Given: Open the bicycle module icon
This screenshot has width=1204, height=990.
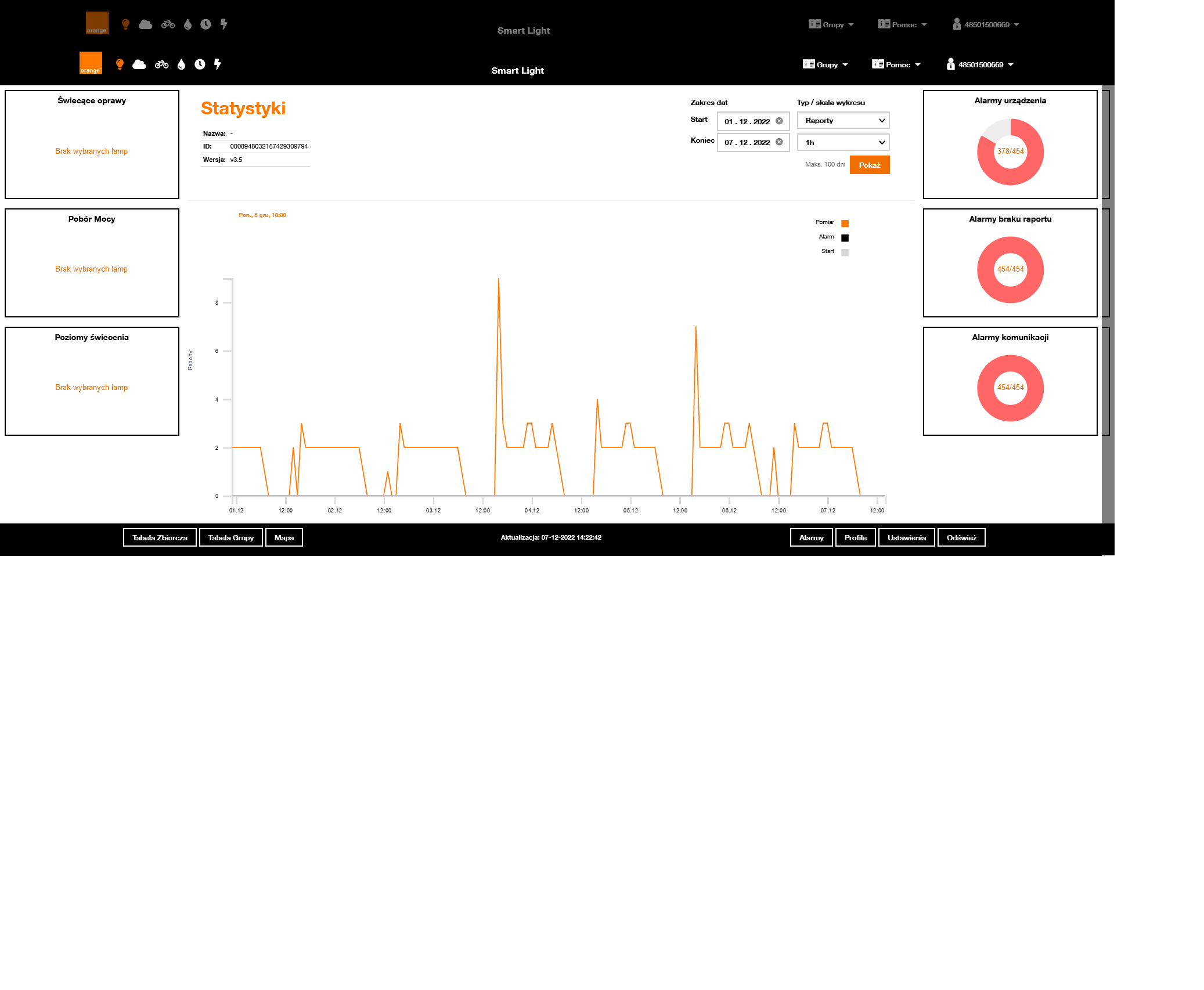Looking at the screenshot, I should click(x=161, y=64).
